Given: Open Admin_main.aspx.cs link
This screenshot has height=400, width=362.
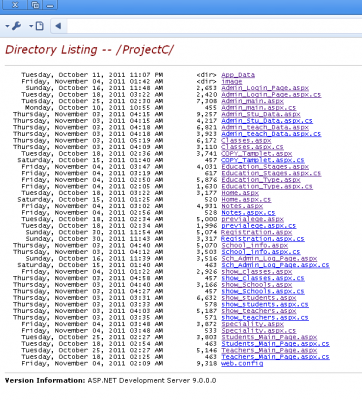Looking at the screenshot, I should tap(259, 108).
